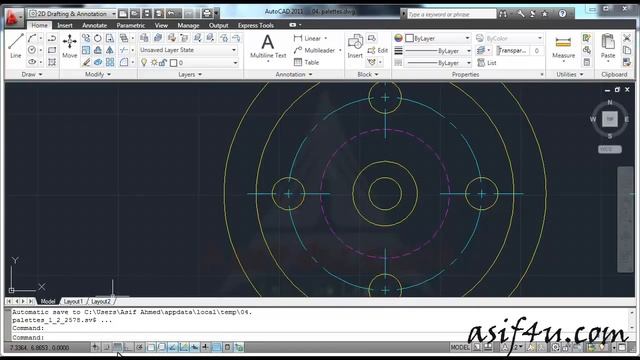Click the keyword search input field

451,14
